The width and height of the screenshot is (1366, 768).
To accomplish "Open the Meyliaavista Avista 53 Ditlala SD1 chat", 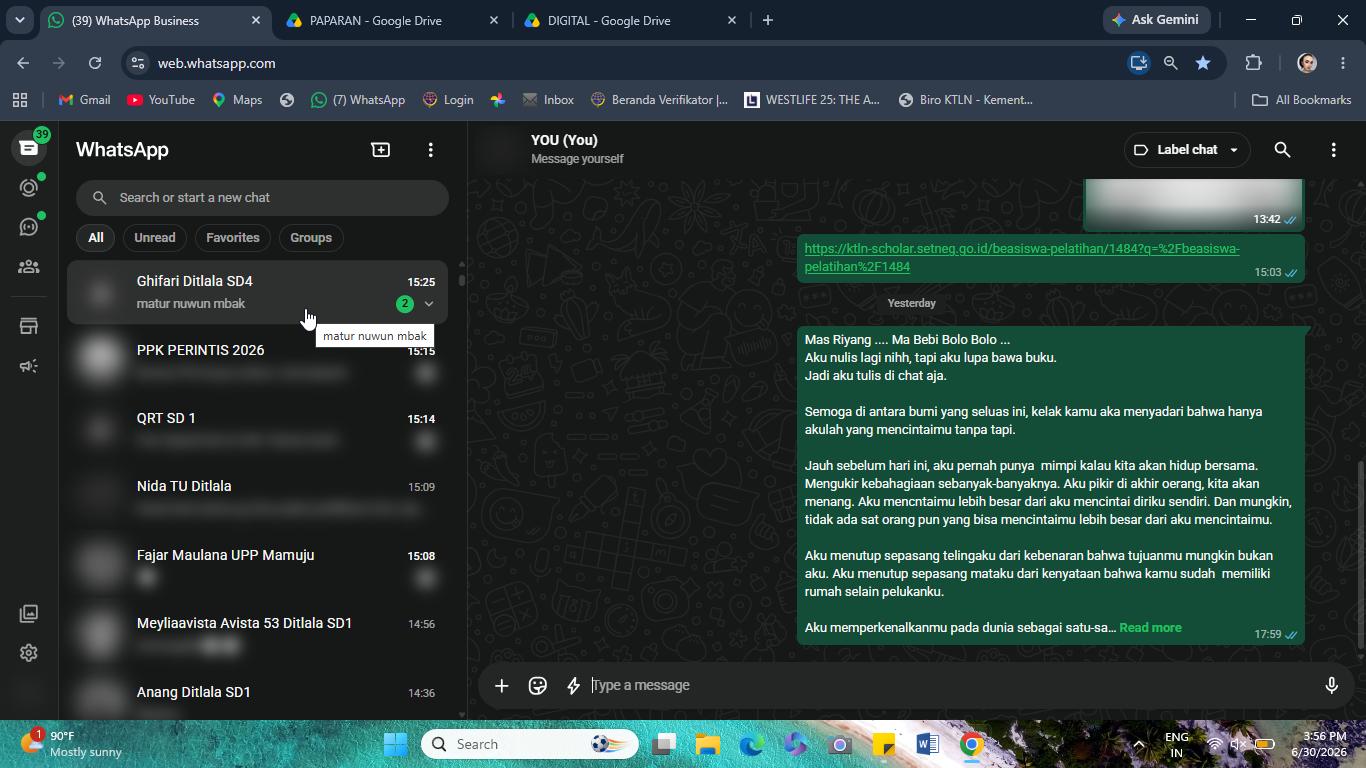I will tap(257, 634).
